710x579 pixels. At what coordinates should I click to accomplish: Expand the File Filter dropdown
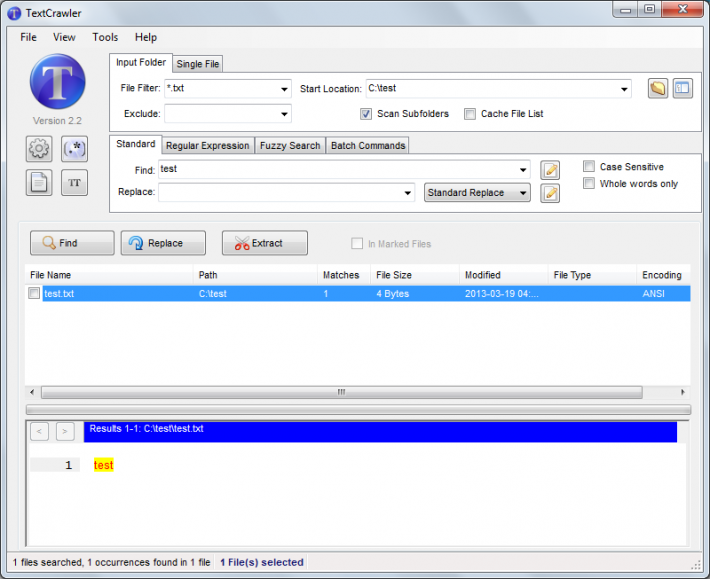click(284, 89)
